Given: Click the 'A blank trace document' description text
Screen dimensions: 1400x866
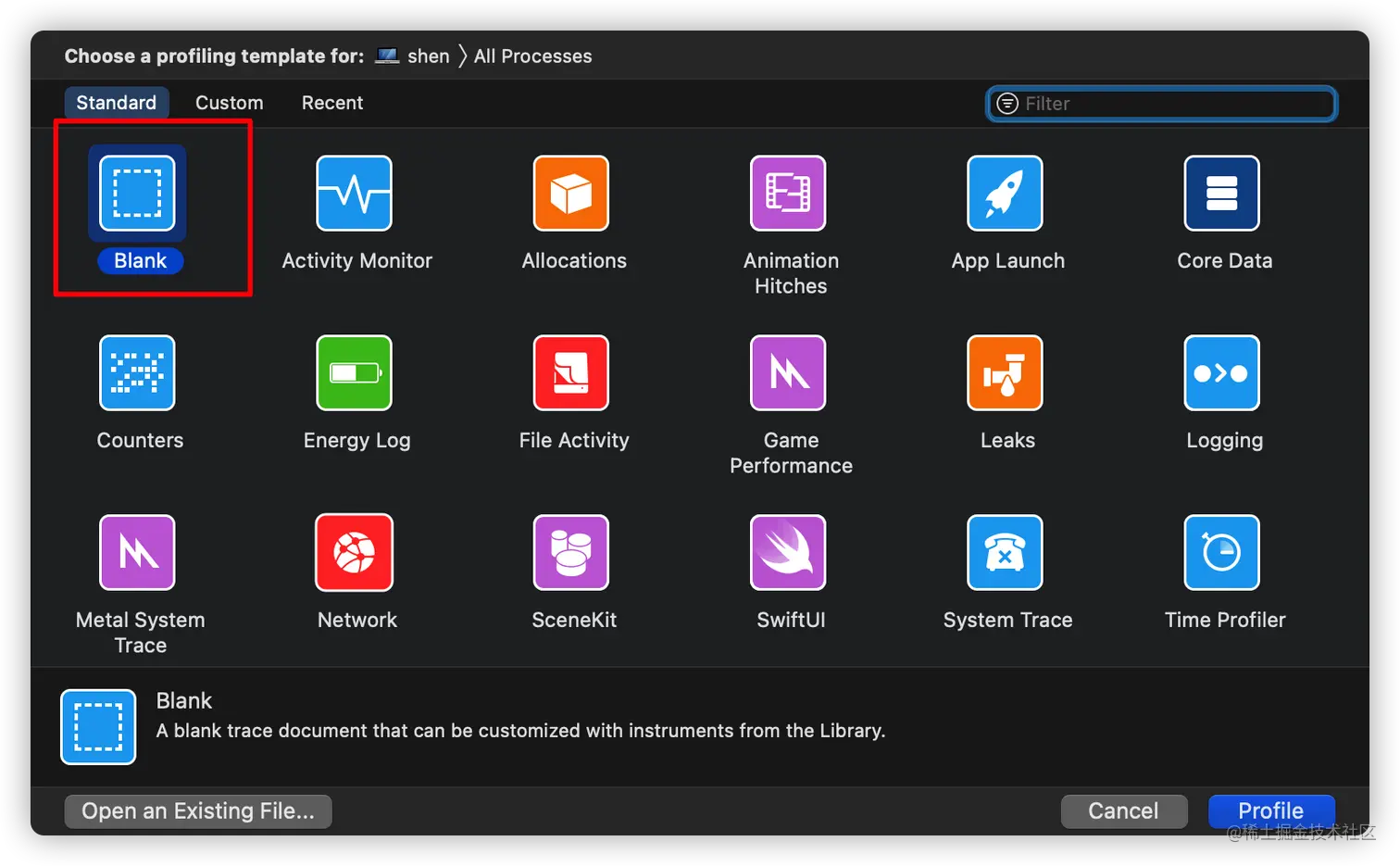Looking at the screenshot, I should [521, 731].
